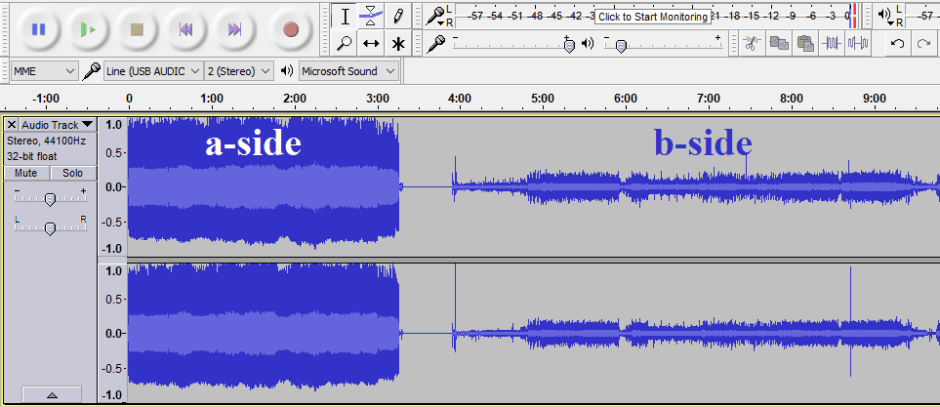Solo the Audio Track

tap(72, 173)
